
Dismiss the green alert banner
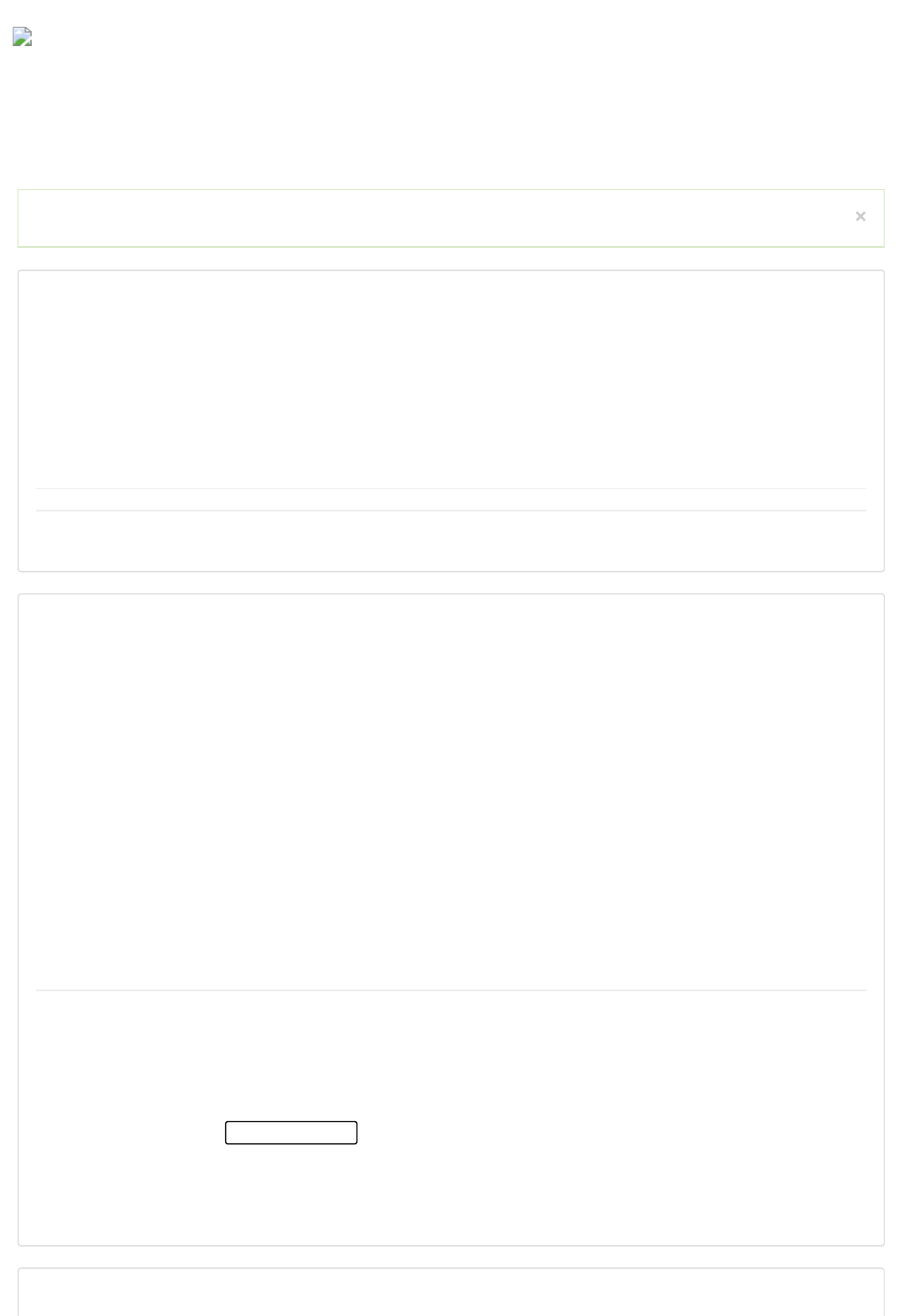[x=859, y=217]
